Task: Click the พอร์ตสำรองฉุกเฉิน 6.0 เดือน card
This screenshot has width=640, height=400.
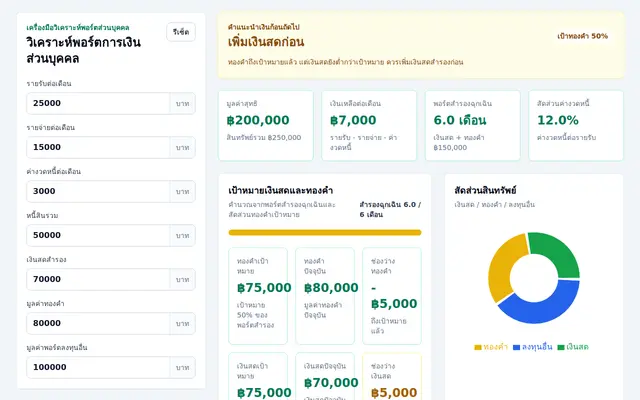Action: click(473, 126)
